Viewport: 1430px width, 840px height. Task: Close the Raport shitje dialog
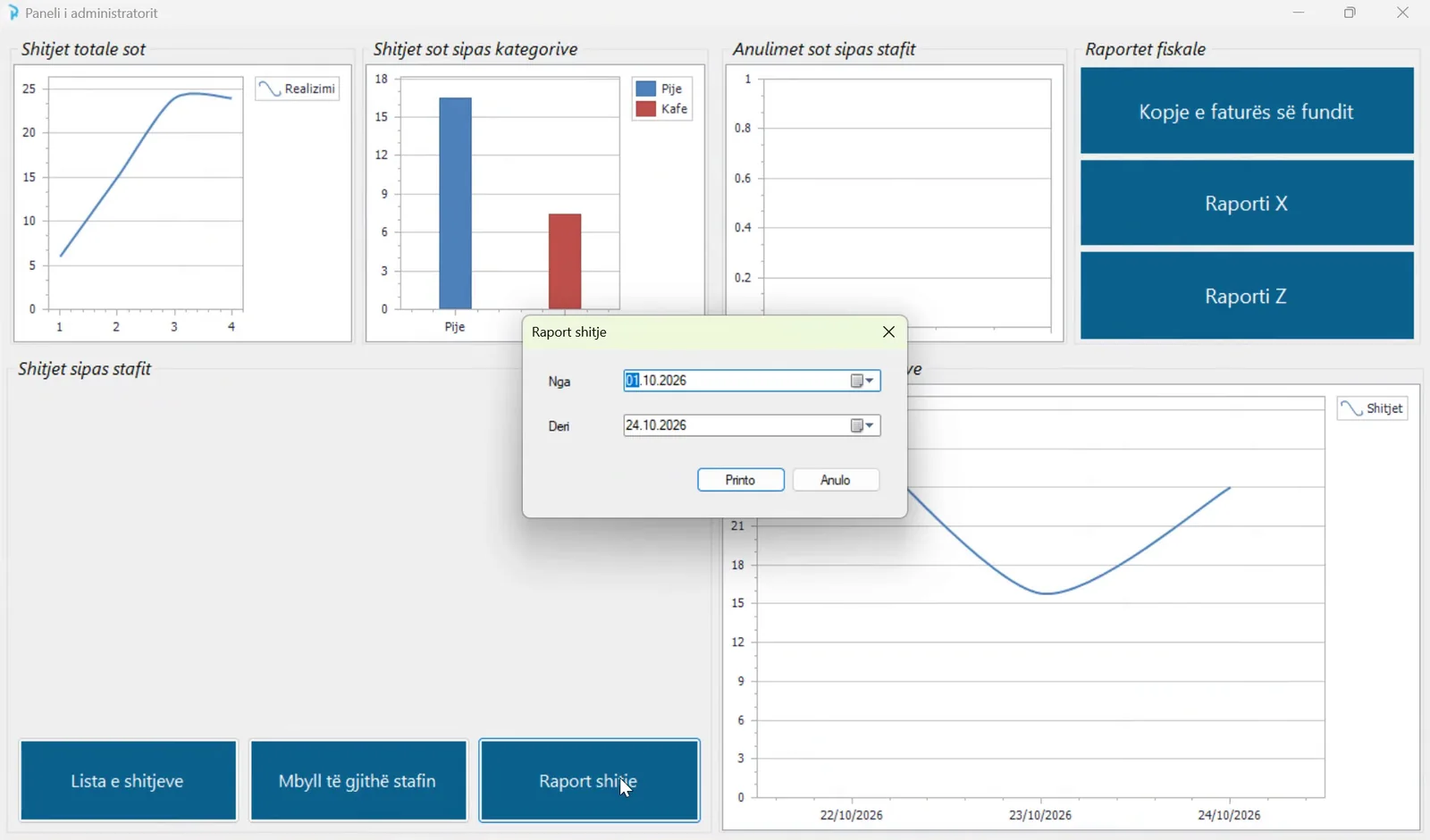[888, 332]
